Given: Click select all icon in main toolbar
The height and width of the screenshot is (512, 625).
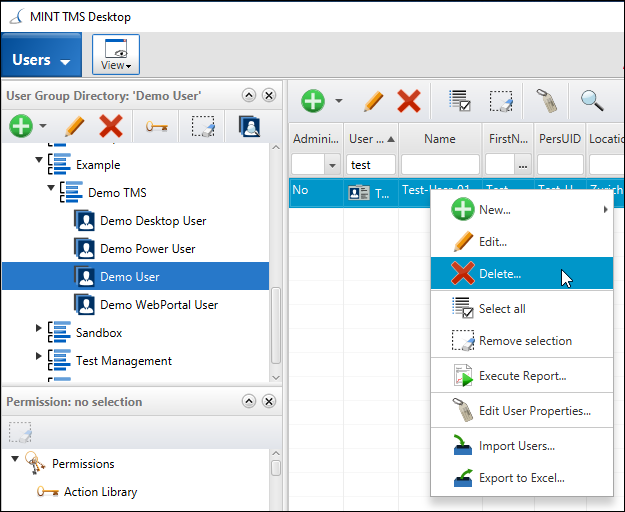Looking at the screenshot, I should pos(460,101).
